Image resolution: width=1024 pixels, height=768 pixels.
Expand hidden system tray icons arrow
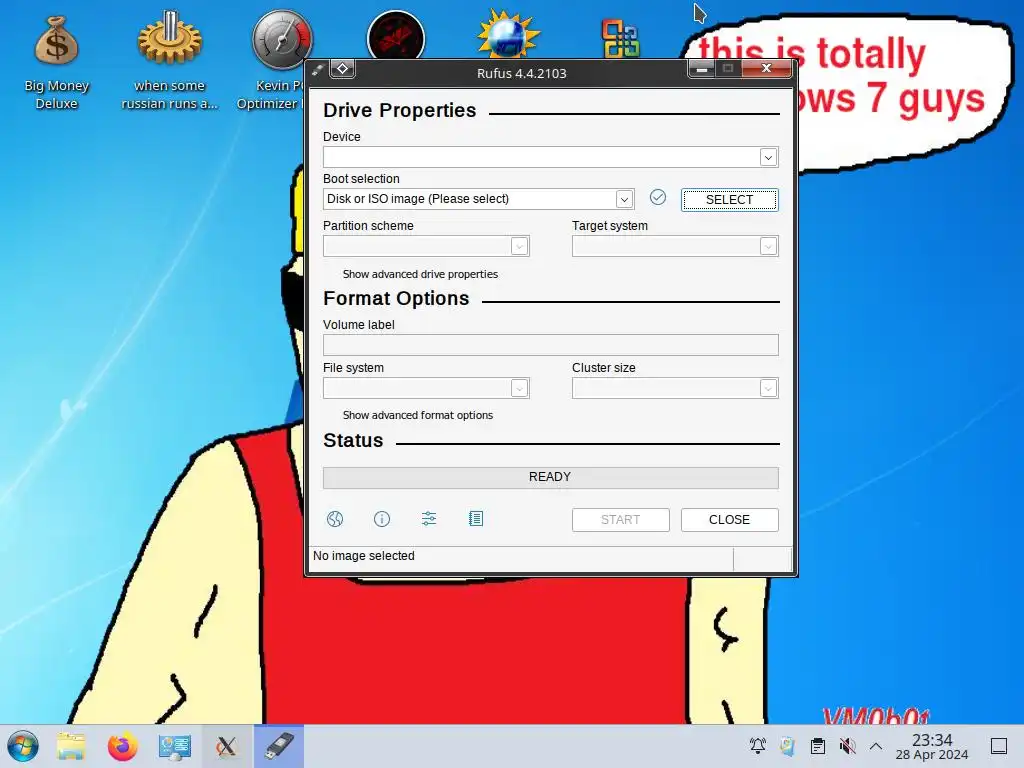[x=876, y=746]
